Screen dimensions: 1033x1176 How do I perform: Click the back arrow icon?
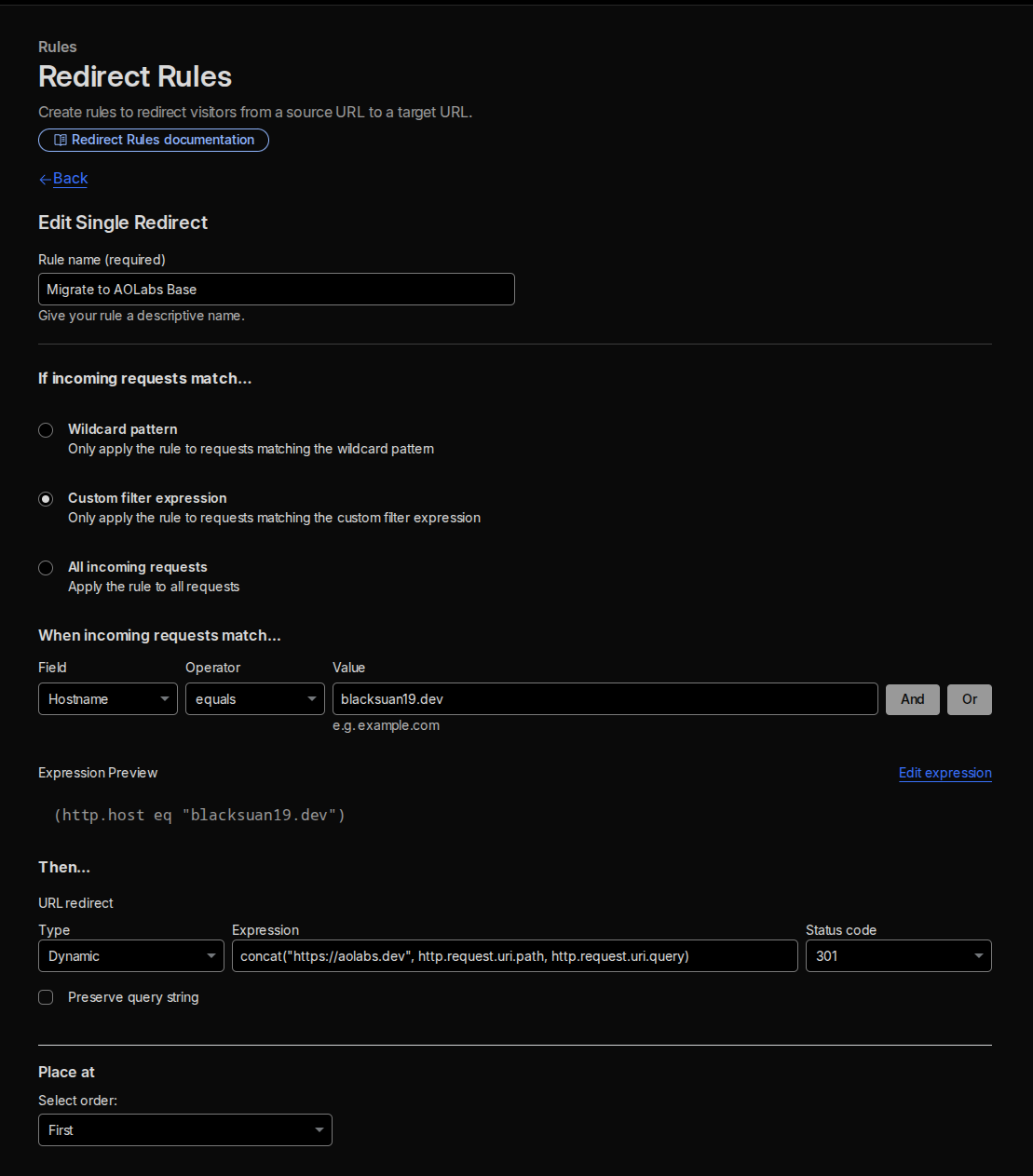tap(45, 178)
